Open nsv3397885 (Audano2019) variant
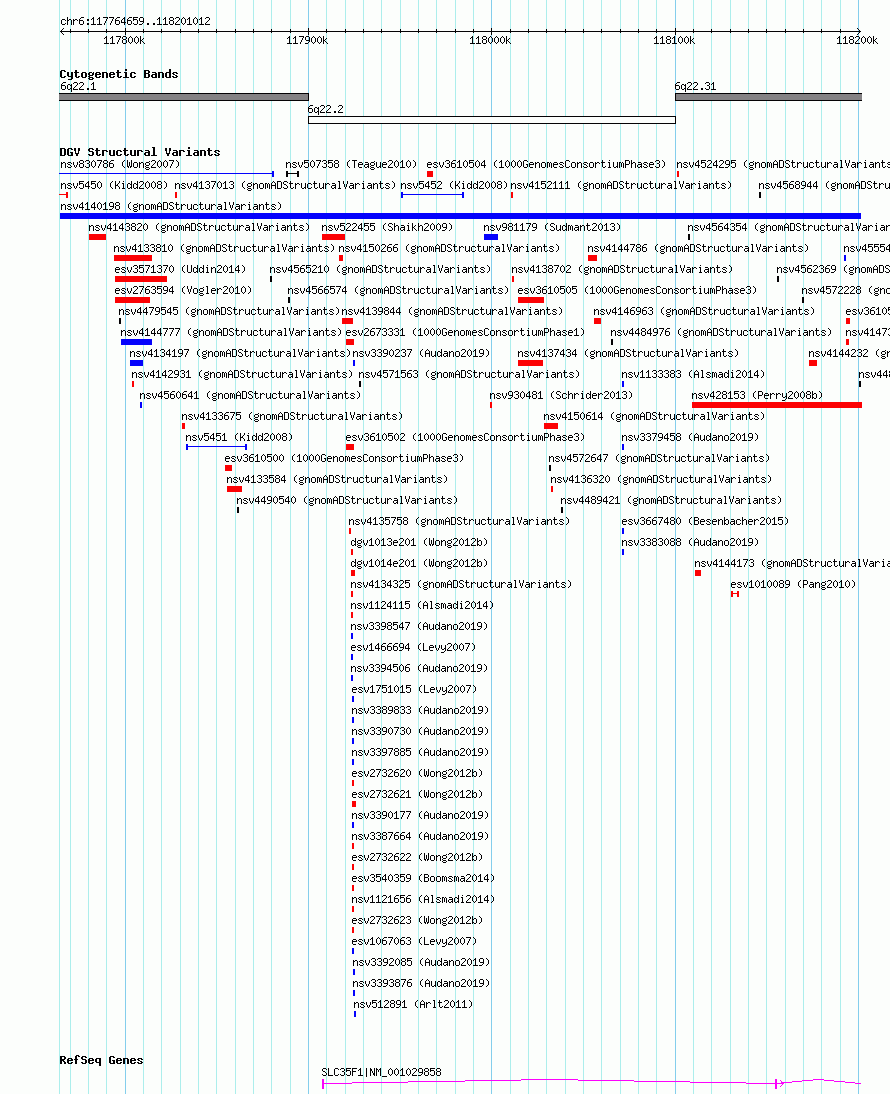Image resolution: width=890 pixels, height=1094 pixels. click(x=421, y=752)
